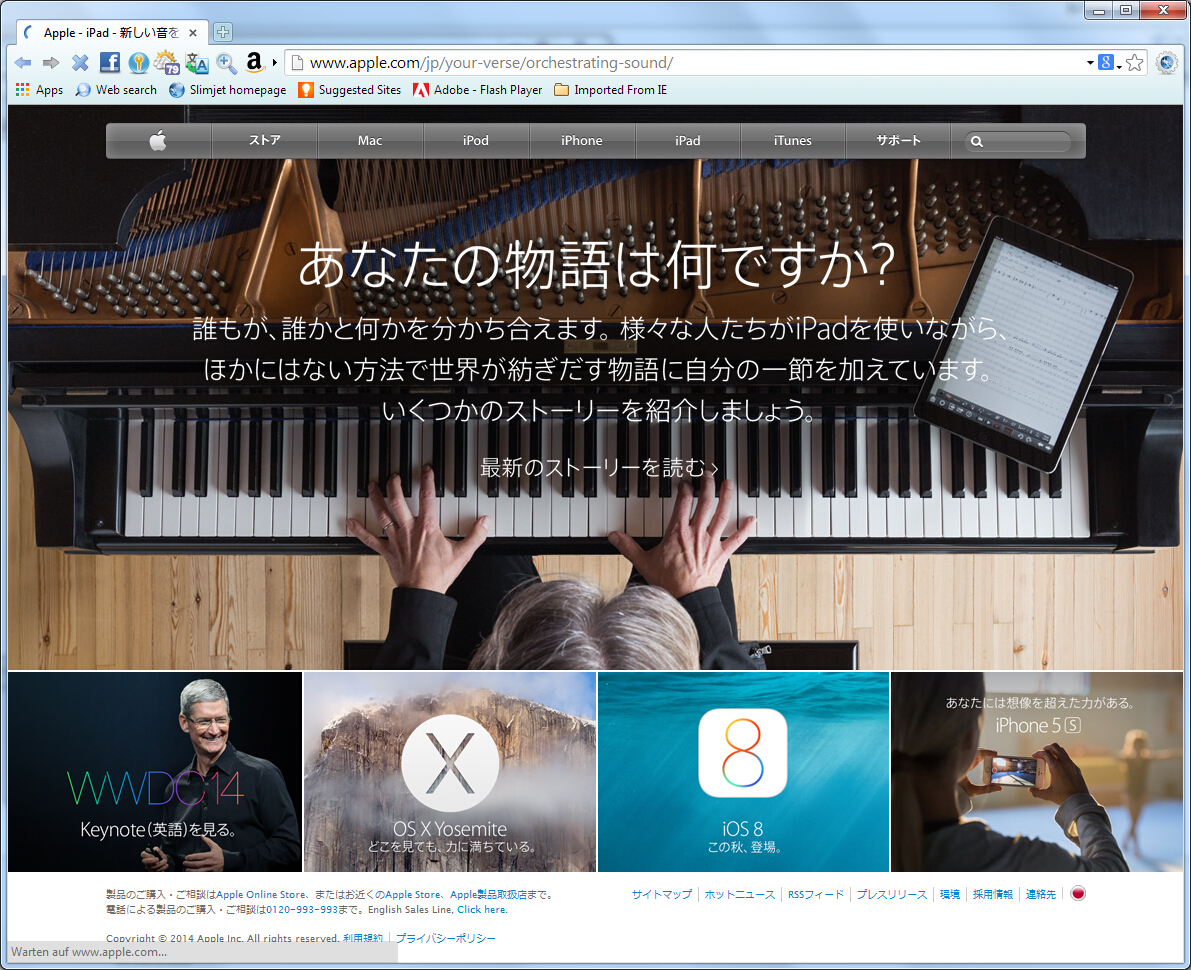Viewport: 1191px width, 970px height.
Task: Open the Adobe - Flash Player bookmark
Action: point(478,90)
